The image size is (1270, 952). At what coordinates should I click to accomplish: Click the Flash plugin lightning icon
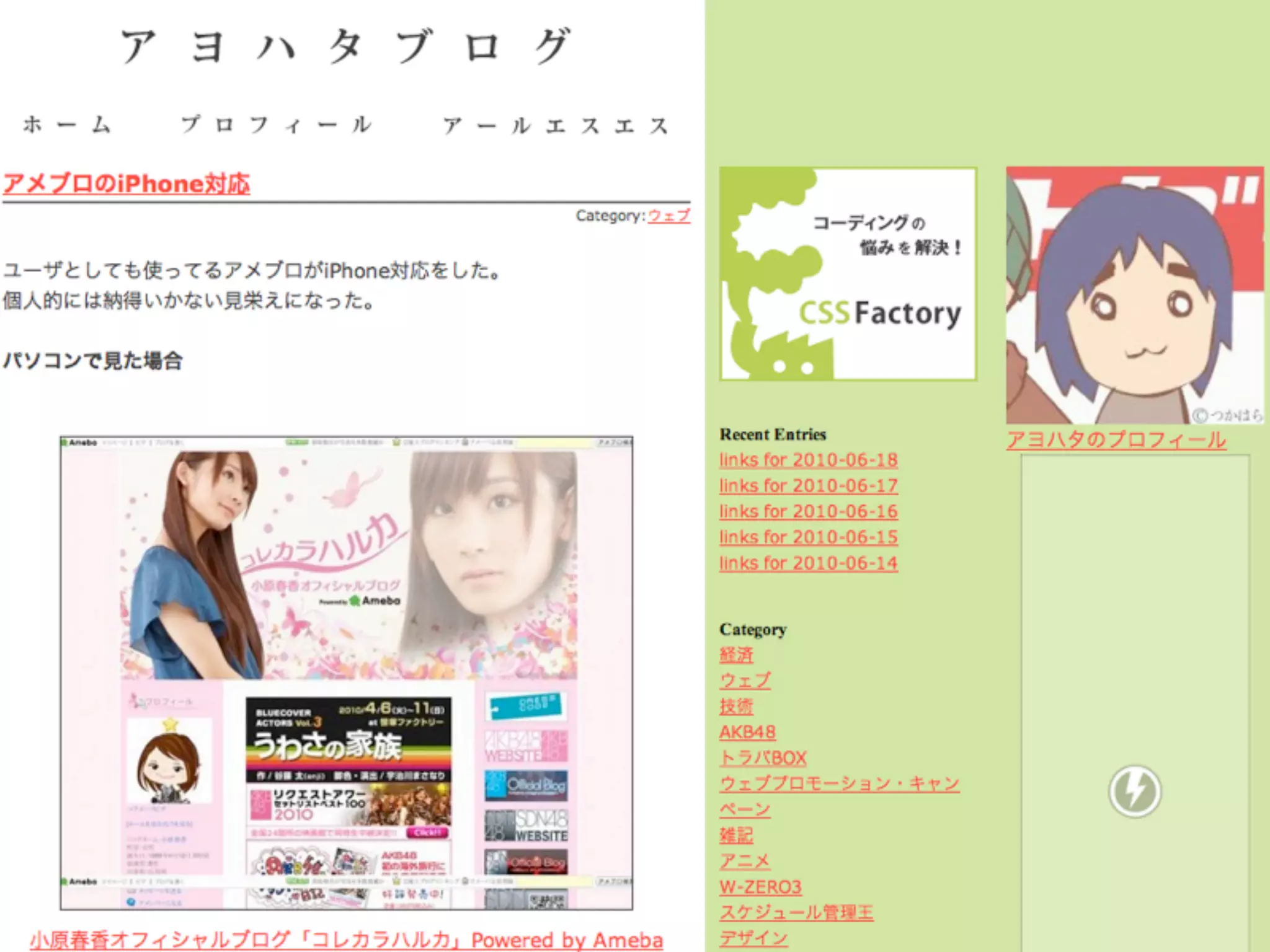(1135, 791)
